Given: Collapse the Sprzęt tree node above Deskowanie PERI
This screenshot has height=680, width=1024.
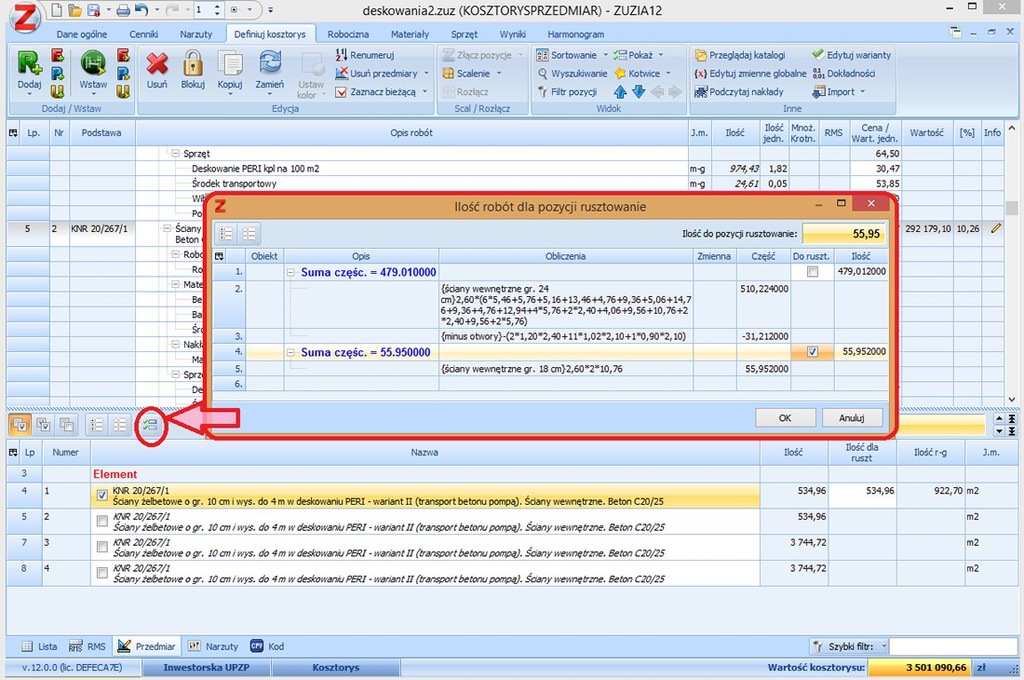Looking at the screenshot, I should pos(175,154).
